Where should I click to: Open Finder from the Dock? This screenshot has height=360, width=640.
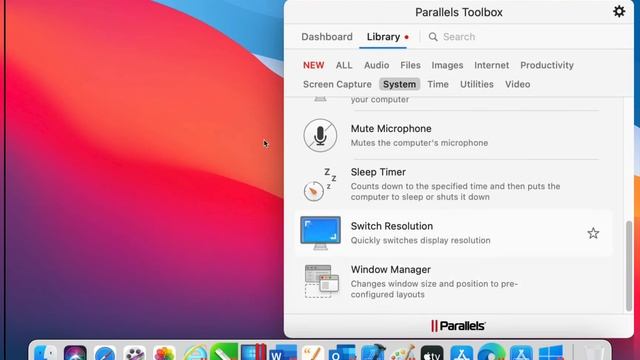(46, 353)
